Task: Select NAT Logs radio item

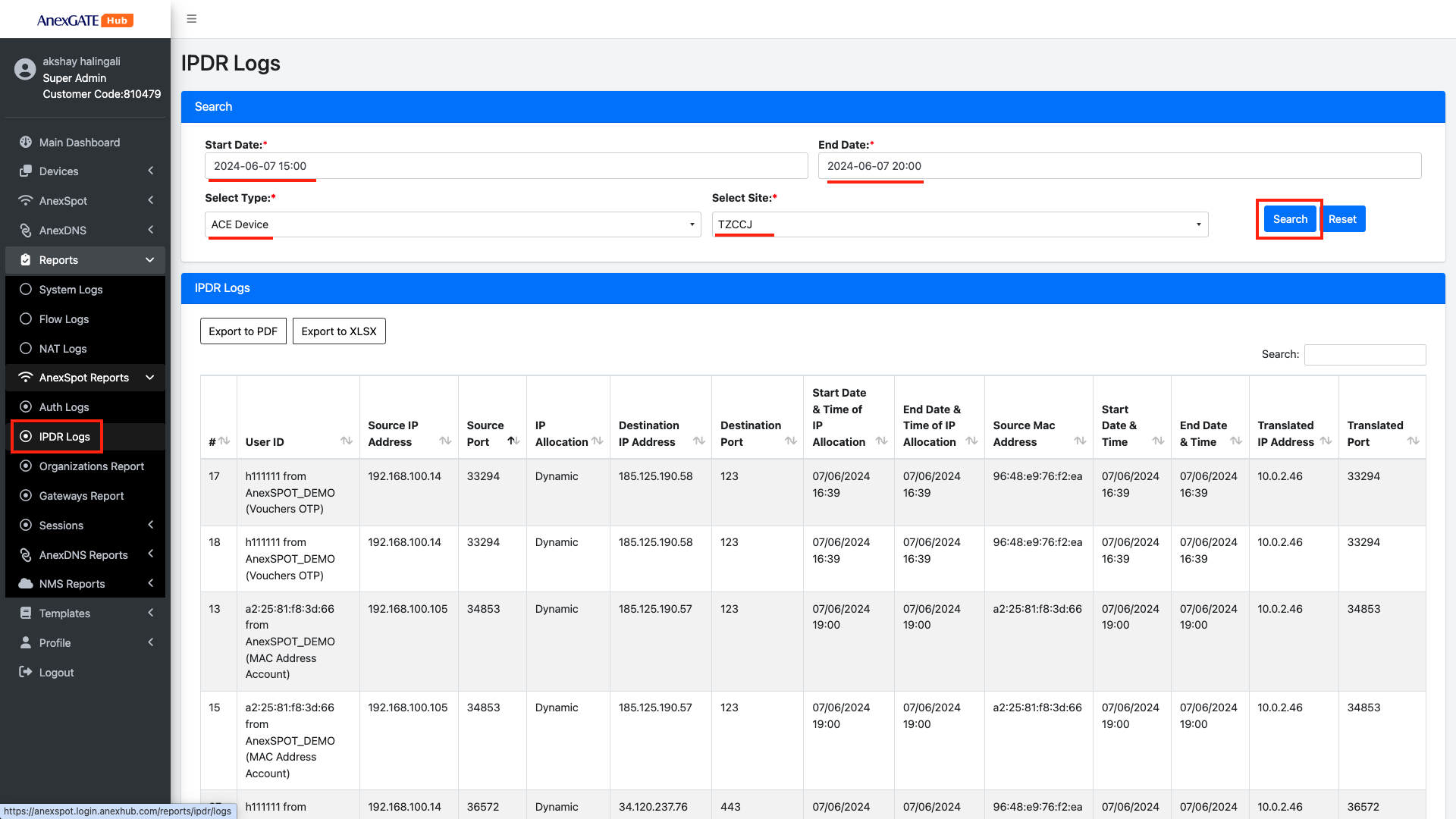Action: click(x=26, y=348)
